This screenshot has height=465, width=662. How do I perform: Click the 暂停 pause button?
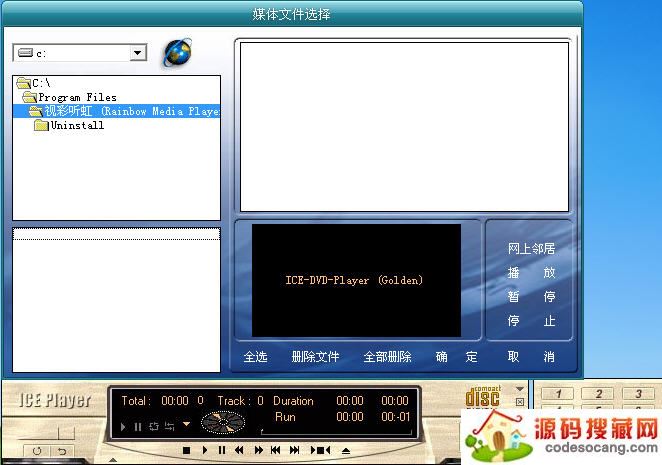click(x=531, y=296)
